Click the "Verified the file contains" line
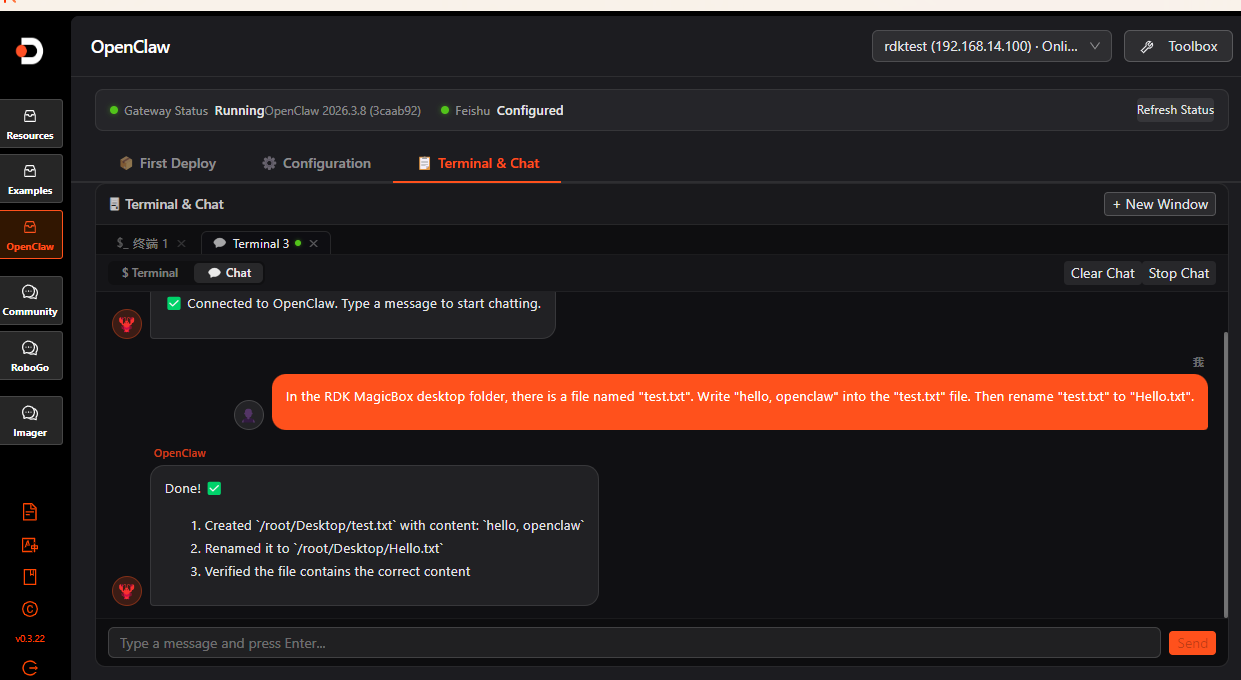 point(337,572)
